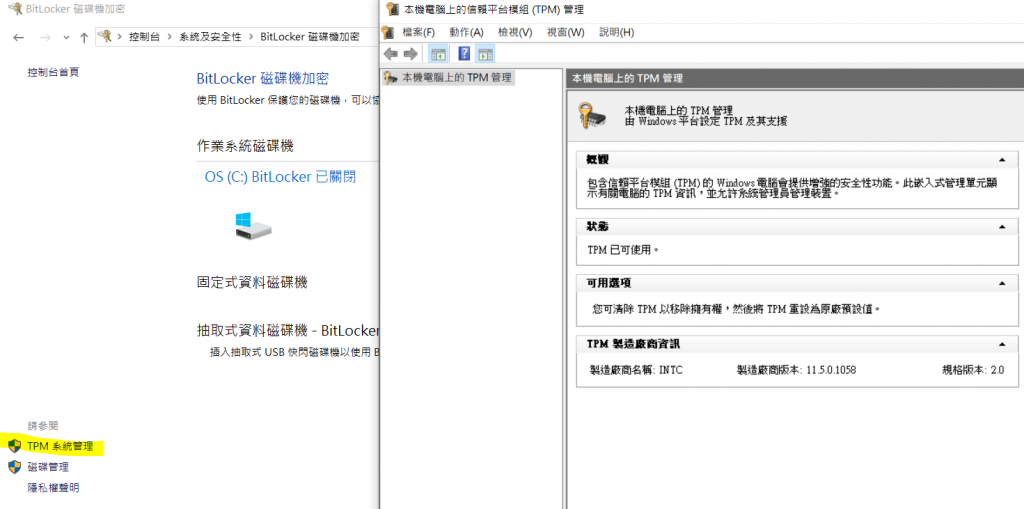The image size is (1024, 509).
Task: Click the address bar key icon
Action: [105, 37]
